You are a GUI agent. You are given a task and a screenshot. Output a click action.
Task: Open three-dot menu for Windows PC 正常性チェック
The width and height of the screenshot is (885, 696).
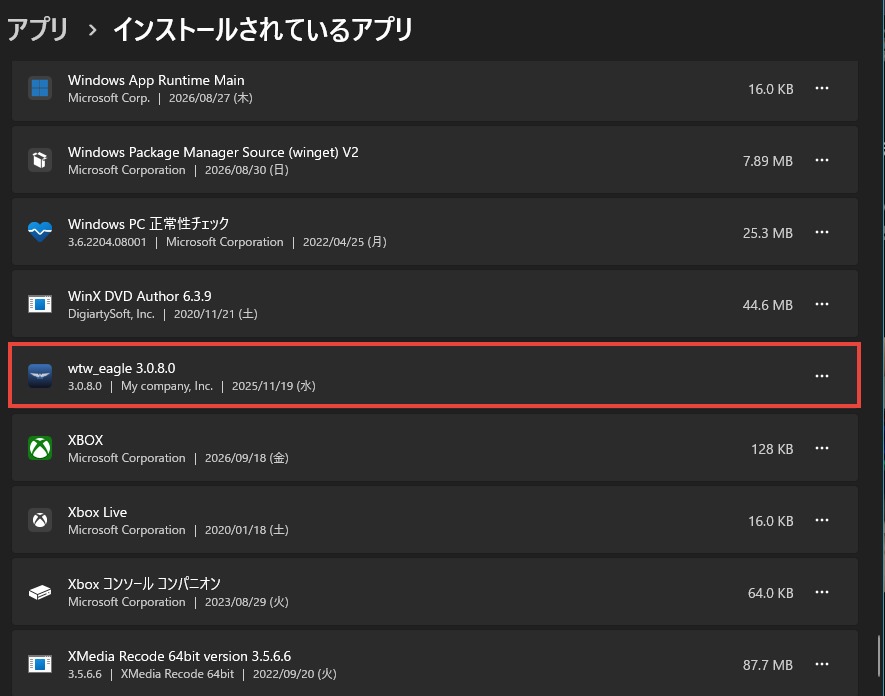[x=822, y=232]
